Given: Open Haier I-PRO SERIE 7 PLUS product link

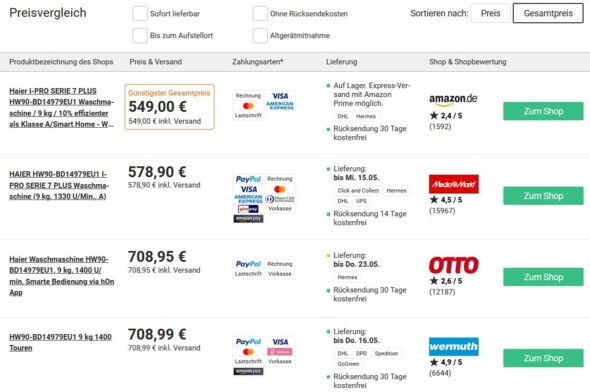Looking at the screenshot, I should 61,108.
